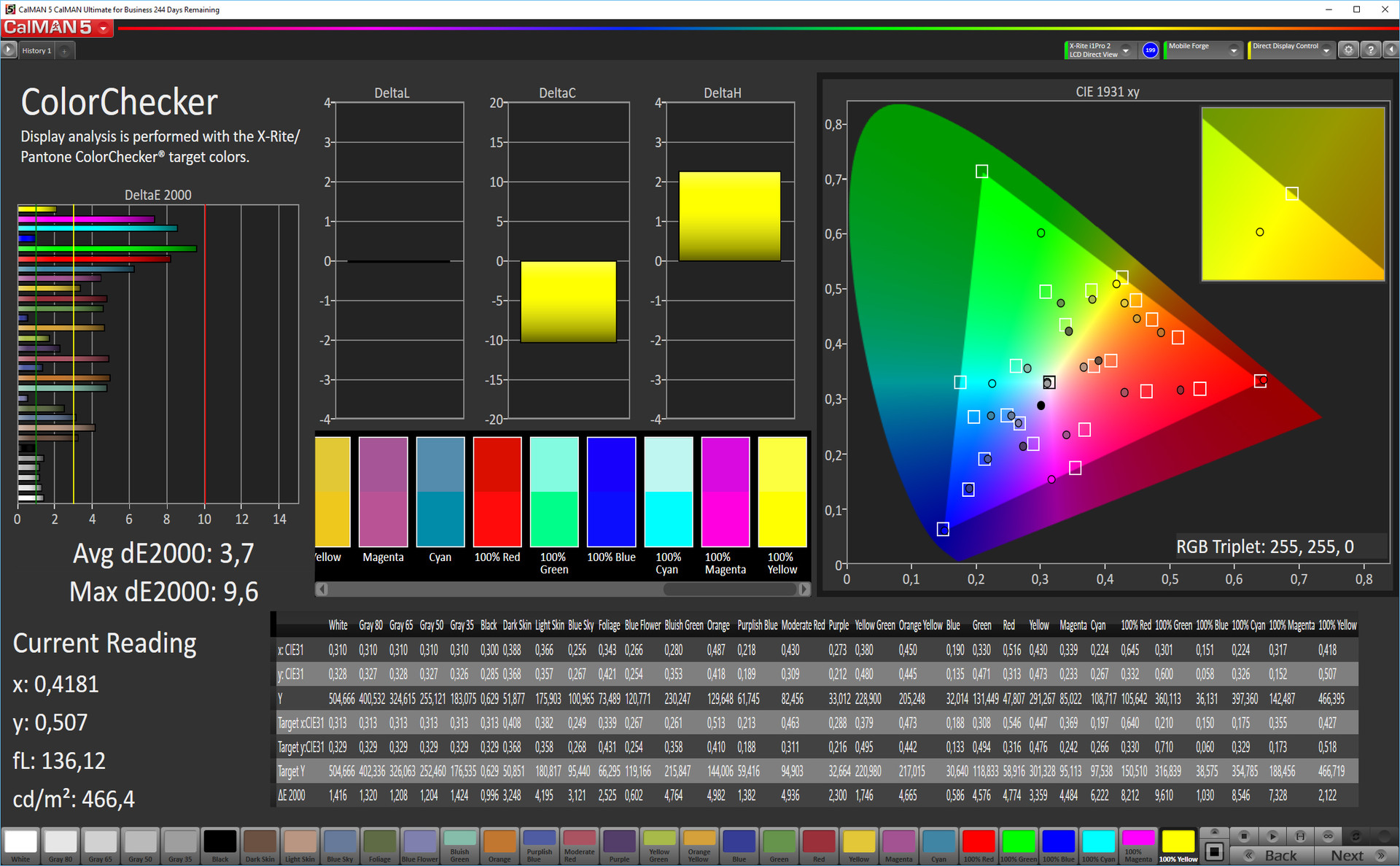Click the zoomed yellow CIE inset chart
This screenshot has height=866, width=1400.
tap(1293, 194)
